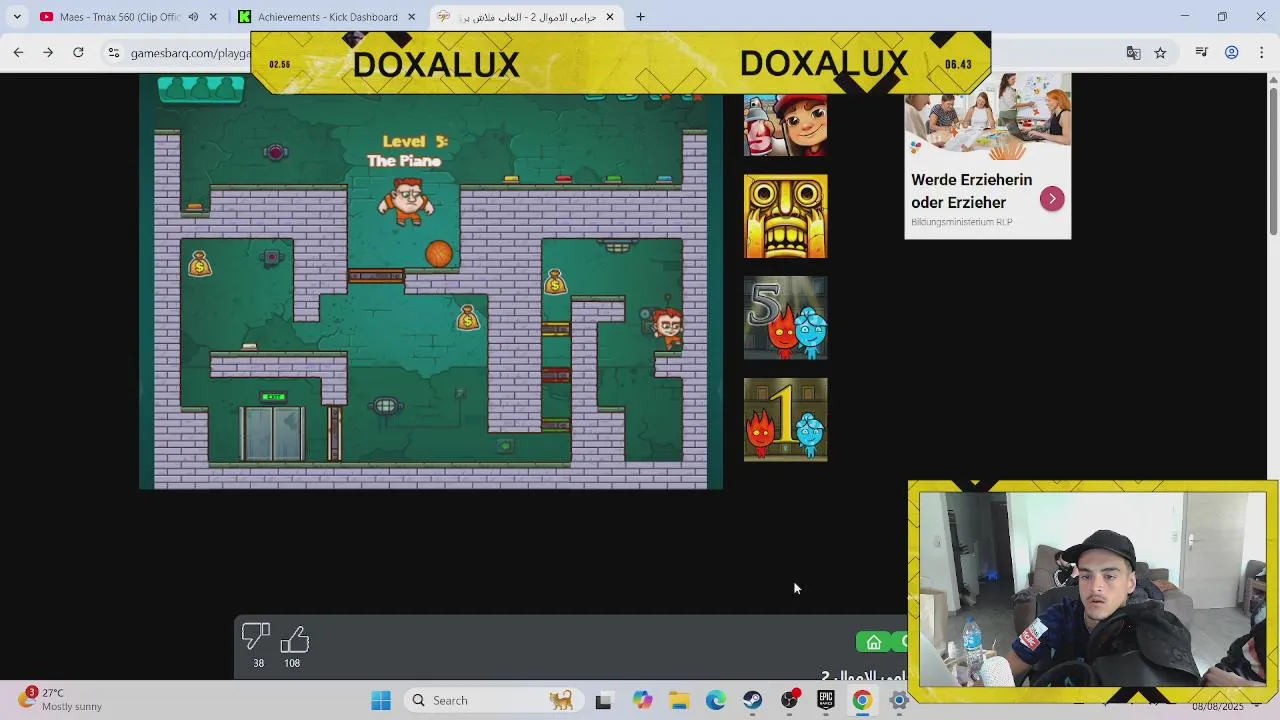This screenshot has height=720, width=1280.
Task: Go forward in browser history
Action: (x=48, y=53)
